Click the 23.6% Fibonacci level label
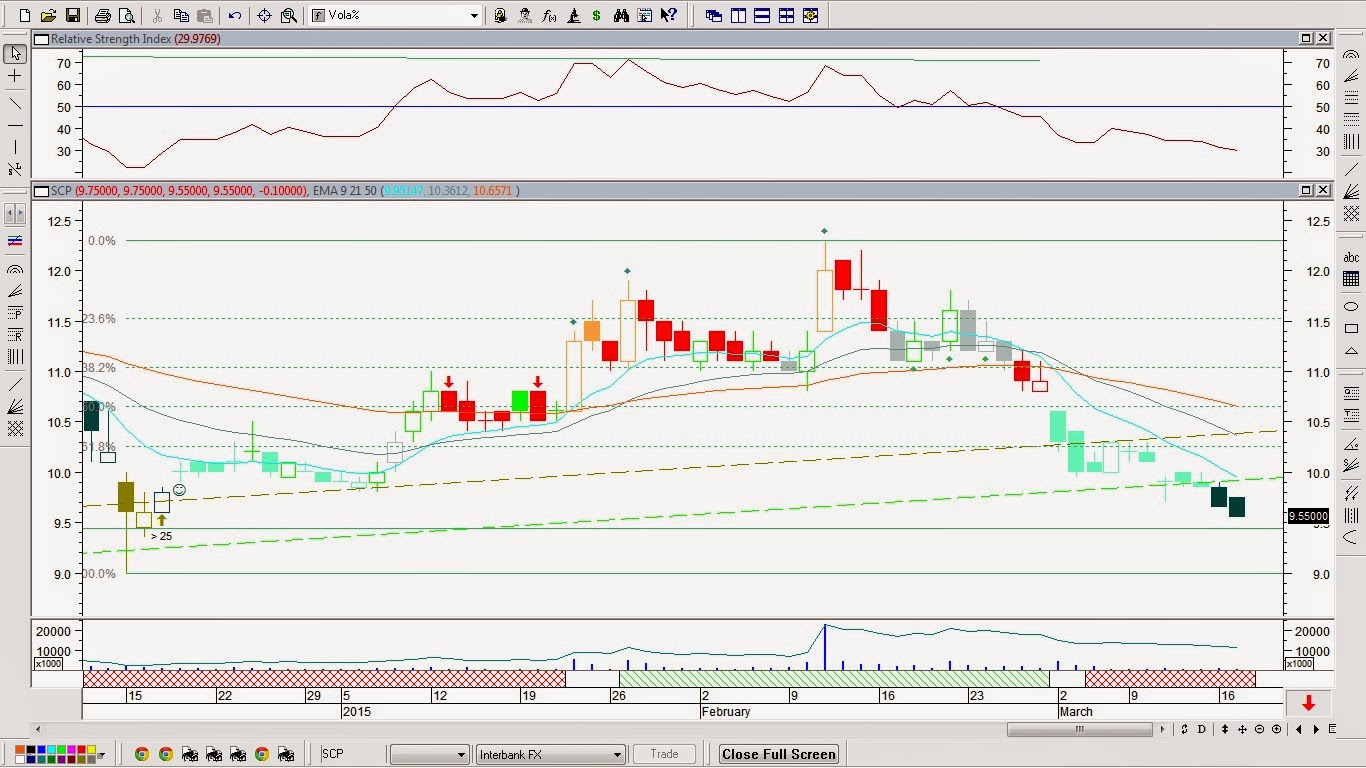The image size is (1366, 768). click(98, 318)
